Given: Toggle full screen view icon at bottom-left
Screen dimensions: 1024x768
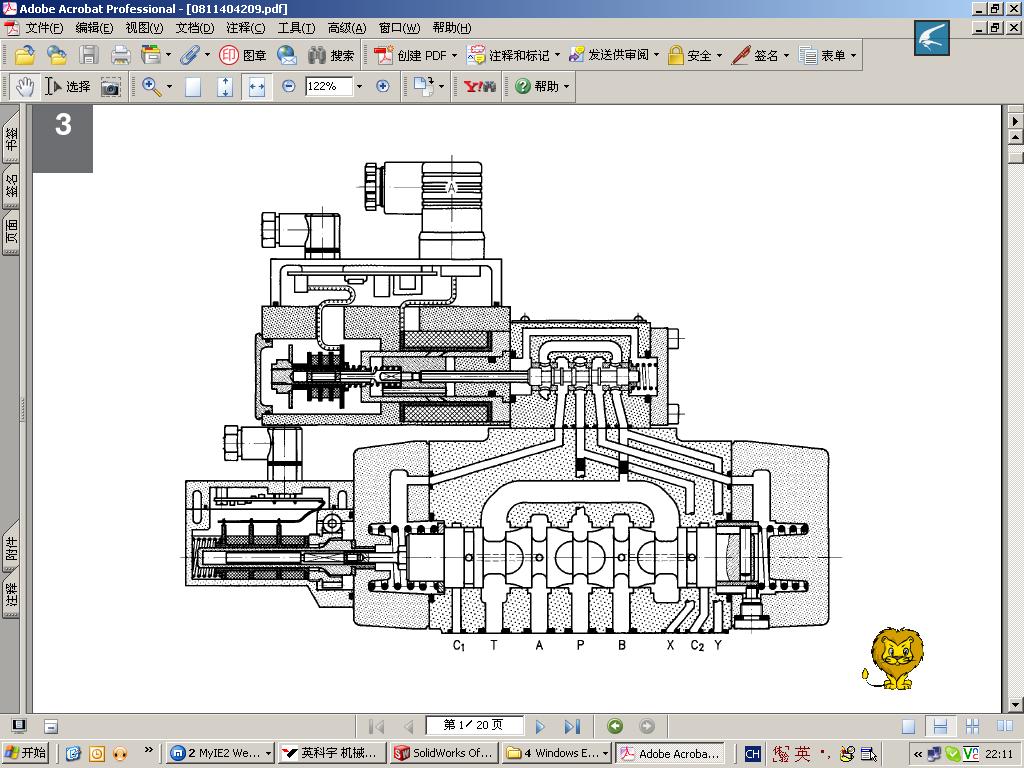Looking at the screenshot, I should tap(19, 726).
